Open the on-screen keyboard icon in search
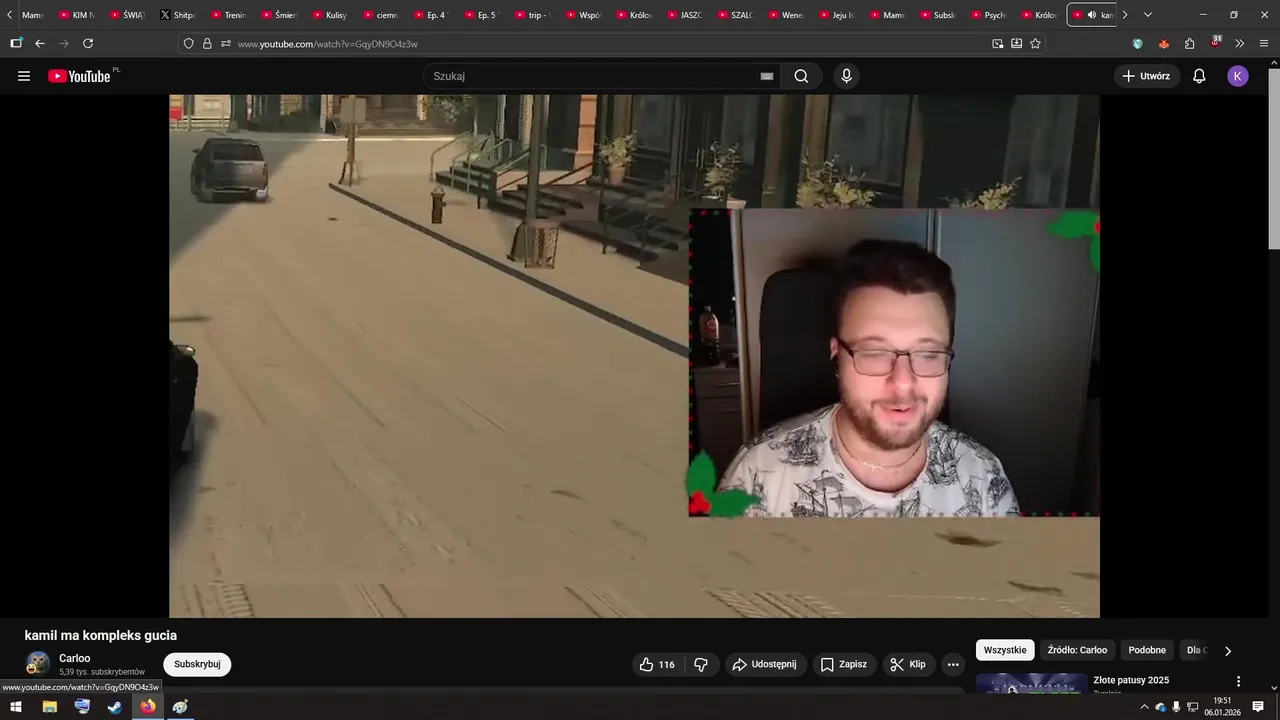The image size is (1280, 720). (x=767, y=76)
